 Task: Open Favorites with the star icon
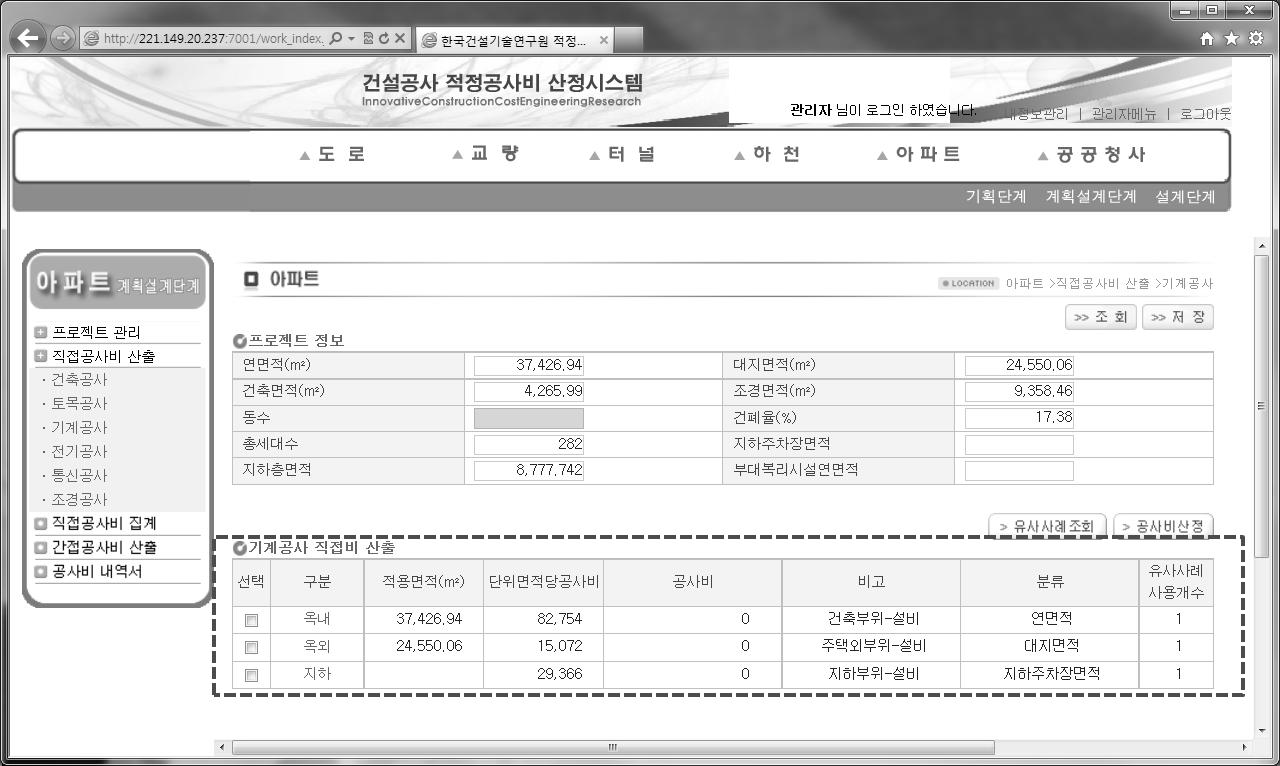pos(1231,38)
